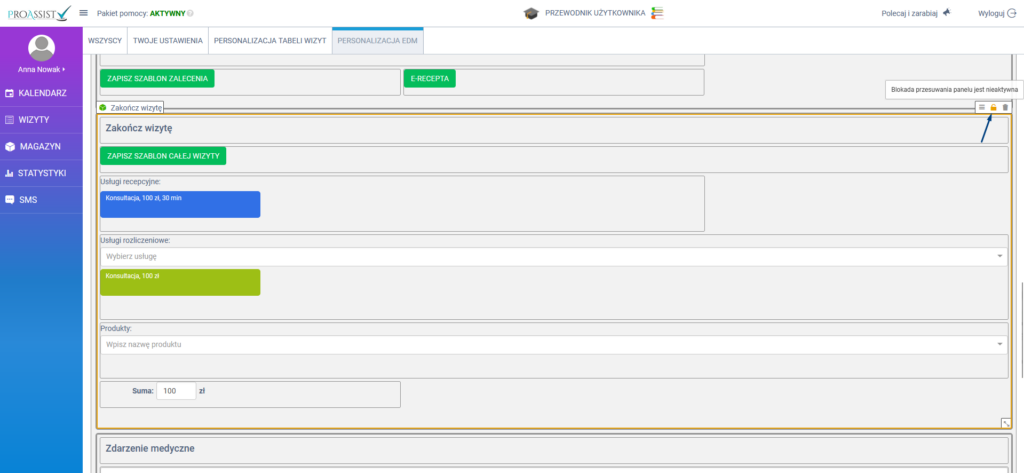The height and width of the screenshot is (473, 1024).
Task: Switch to the Twoje Ustawienia tab
Action: click(x=168, y=42)
